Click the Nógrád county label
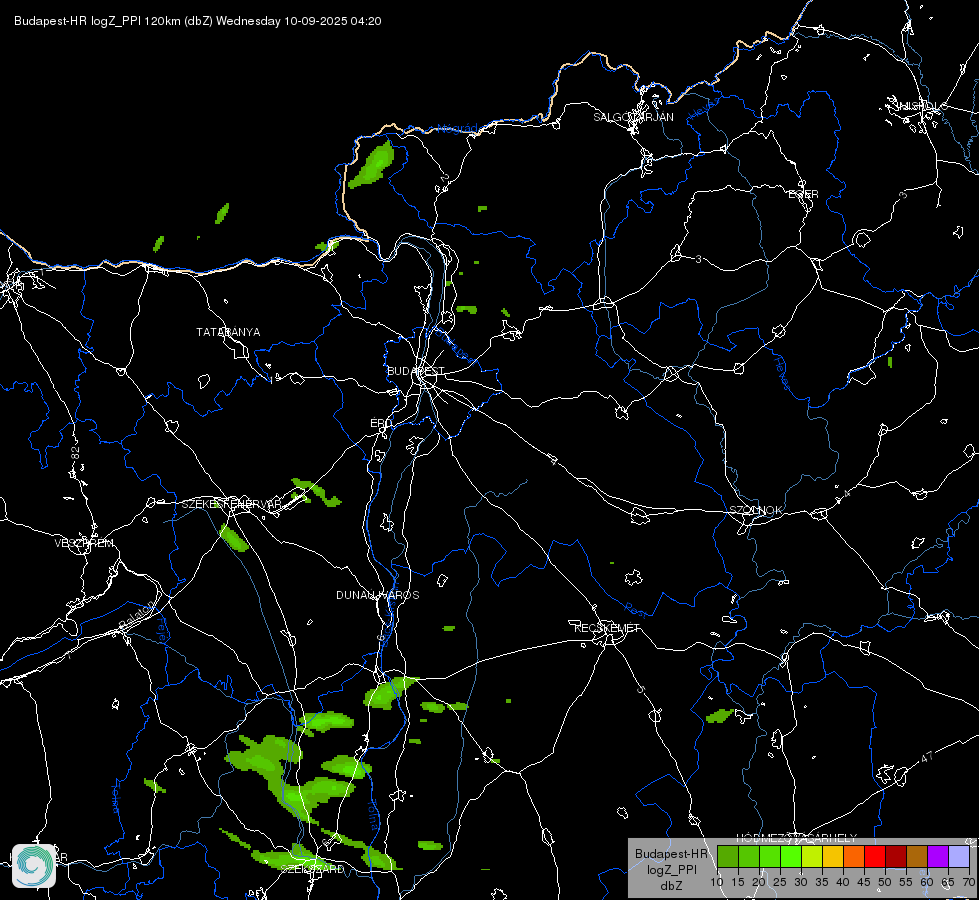This screenshot has width=979, height=900. pos(457,129)
